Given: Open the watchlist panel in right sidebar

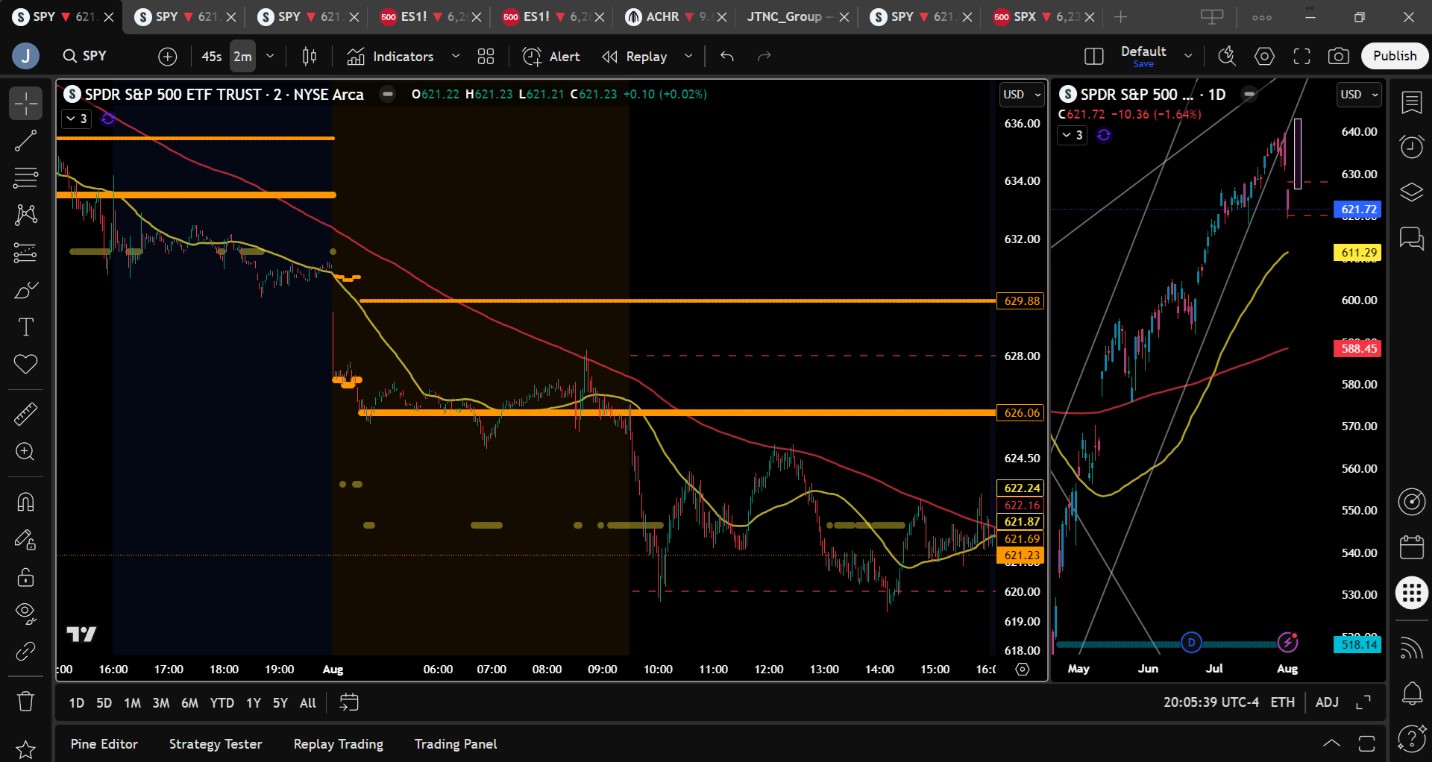Looking at the screenshot, I should (x=1411, y=103).
